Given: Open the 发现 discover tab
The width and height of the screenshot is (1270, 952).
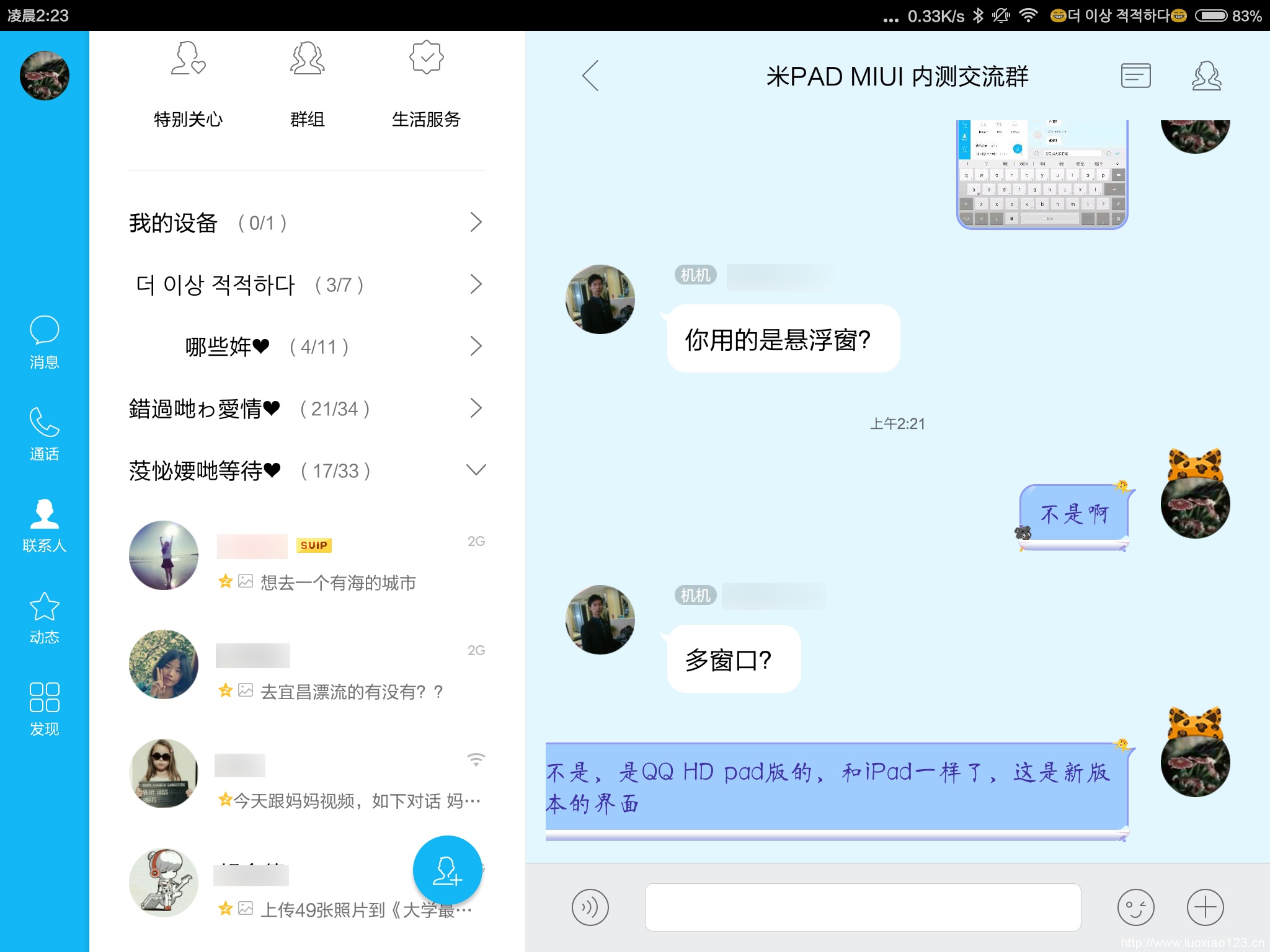Looking at the screenshot, I should point(45,709).
